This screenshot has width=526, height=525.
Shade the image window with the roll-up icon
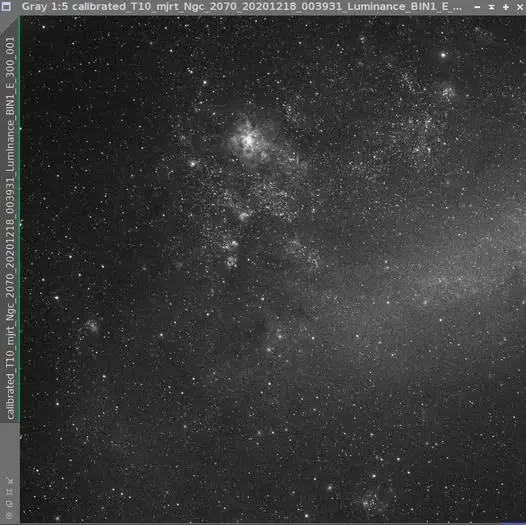click(491, 7)
